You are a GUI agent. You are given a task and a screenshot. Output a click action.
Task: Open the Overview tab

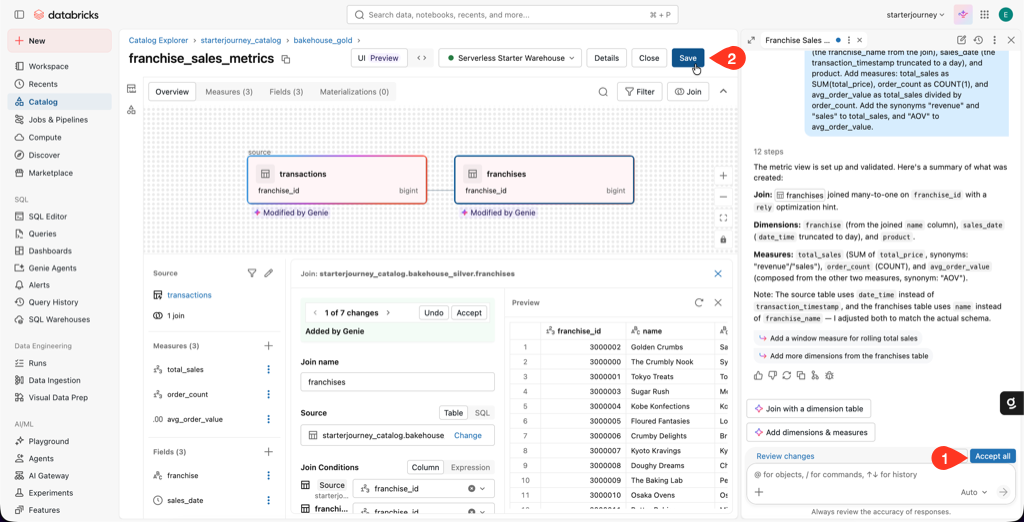pyautogui.click(x=172, y=92)
